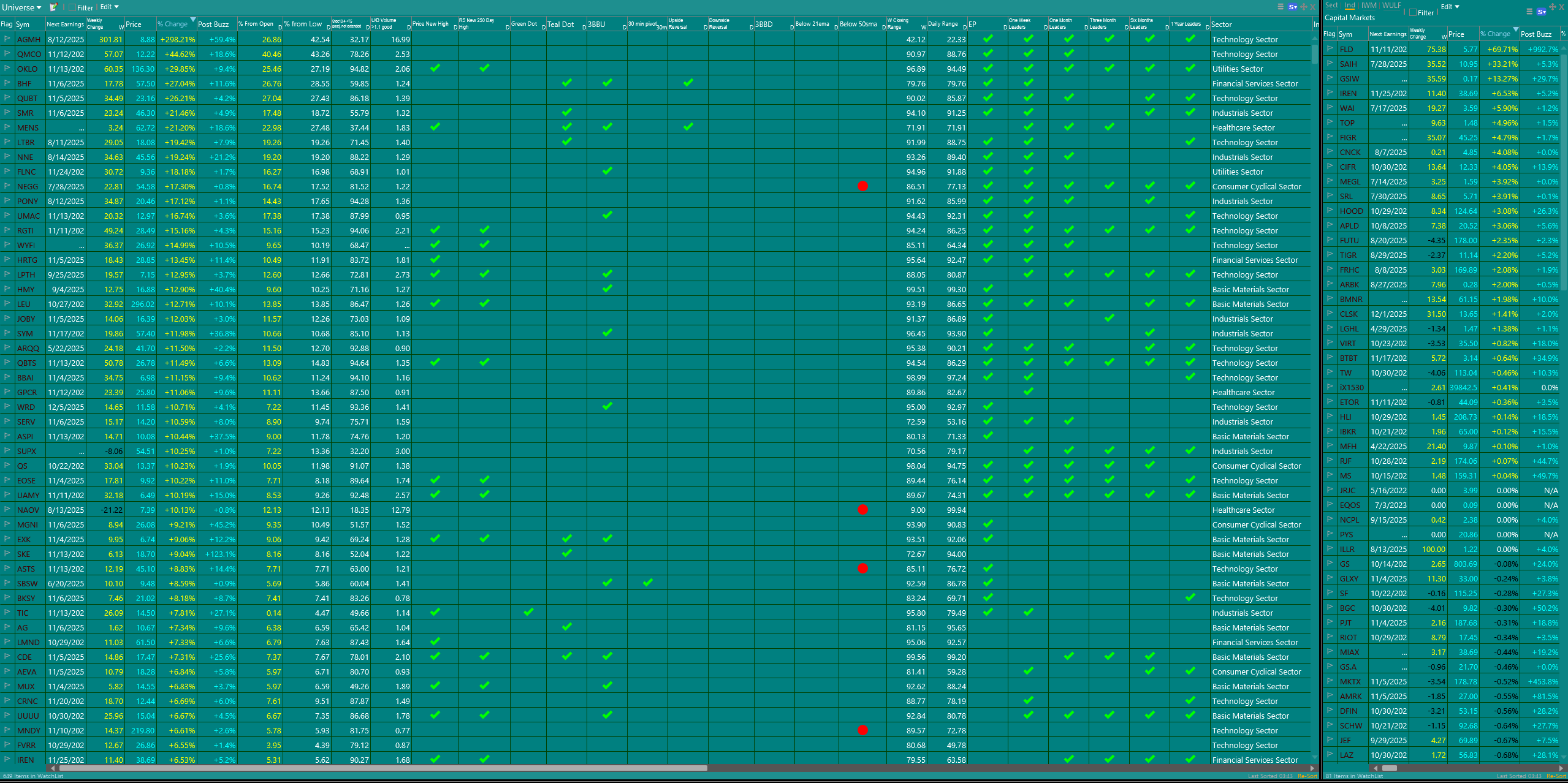The width and height of the screenshot is (1568, 783).
Task: Open the Universe watchlist dropdown
Action: tap(21, 7)
